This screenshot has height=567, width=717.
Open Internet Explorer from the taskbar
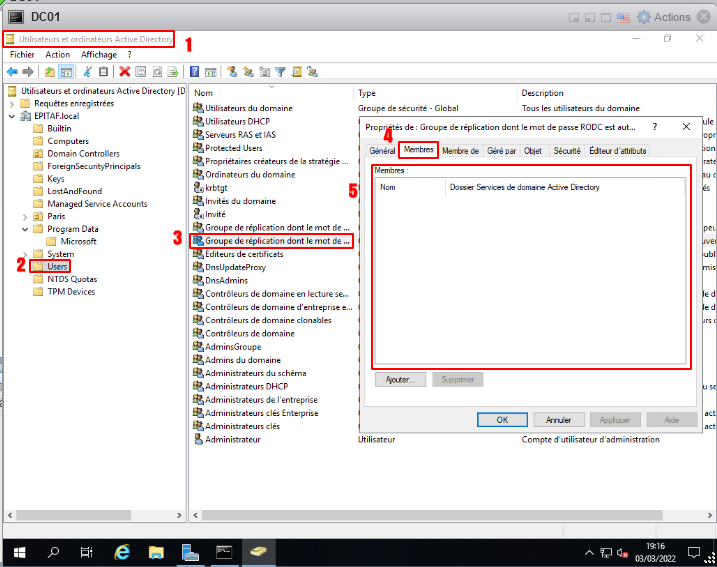point(123,552)
